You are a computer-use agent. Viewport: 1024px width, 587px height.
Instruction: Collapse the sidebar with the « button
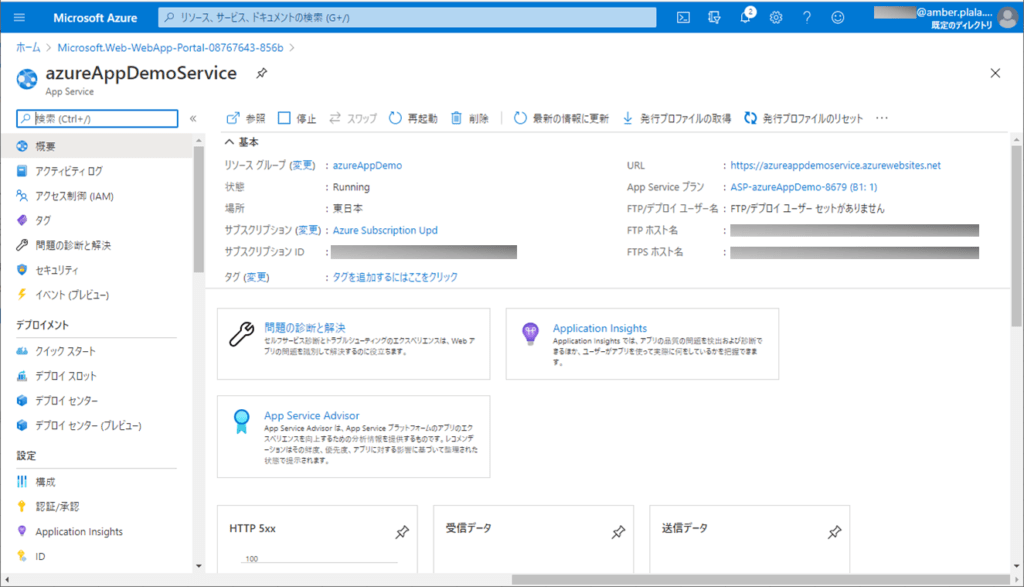click(193, 117)
